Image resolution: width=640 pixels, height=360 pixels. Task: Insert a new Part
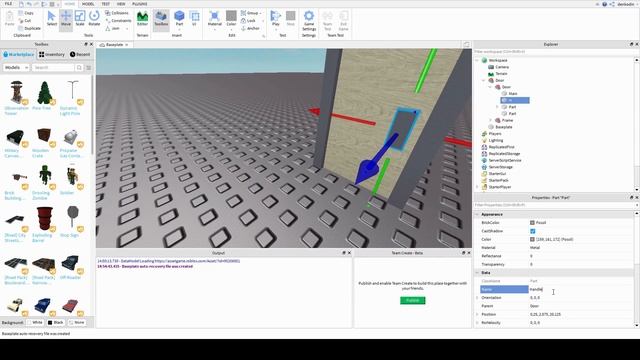[179, 19]
